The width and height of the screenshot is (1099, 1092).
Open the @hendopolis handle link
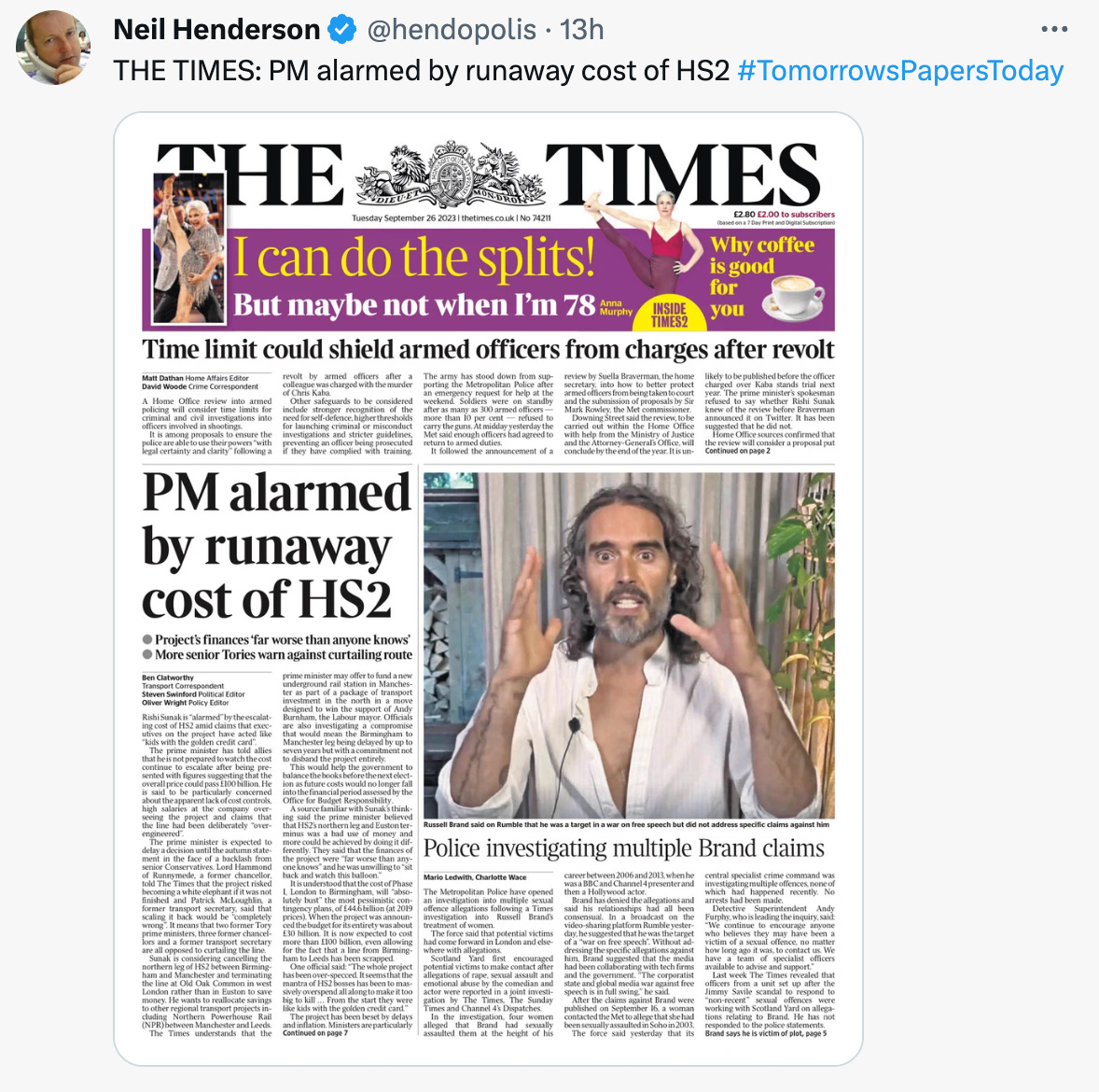(x=452, y=30)
